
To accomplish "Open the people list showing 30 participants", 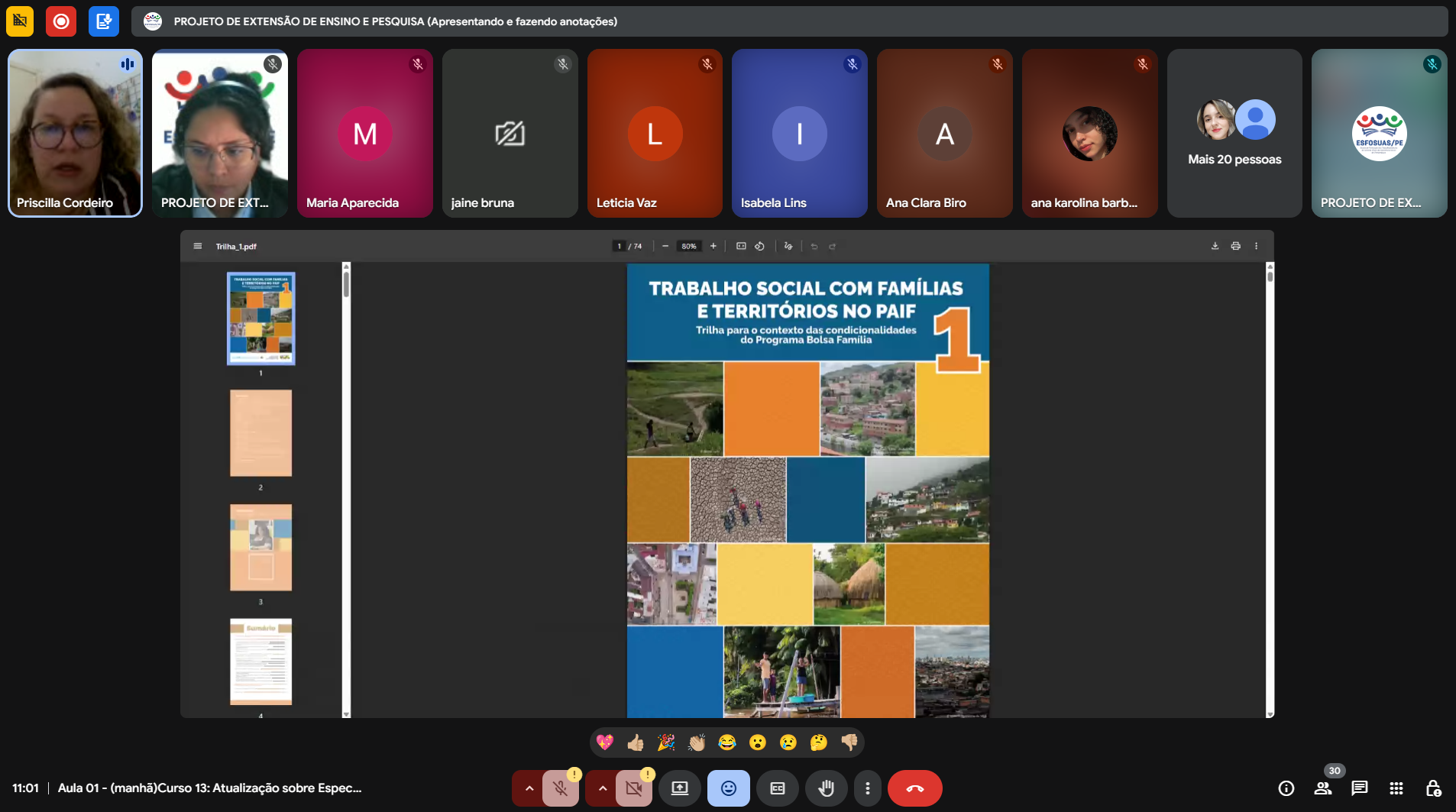I will (x=1323, y=788).
